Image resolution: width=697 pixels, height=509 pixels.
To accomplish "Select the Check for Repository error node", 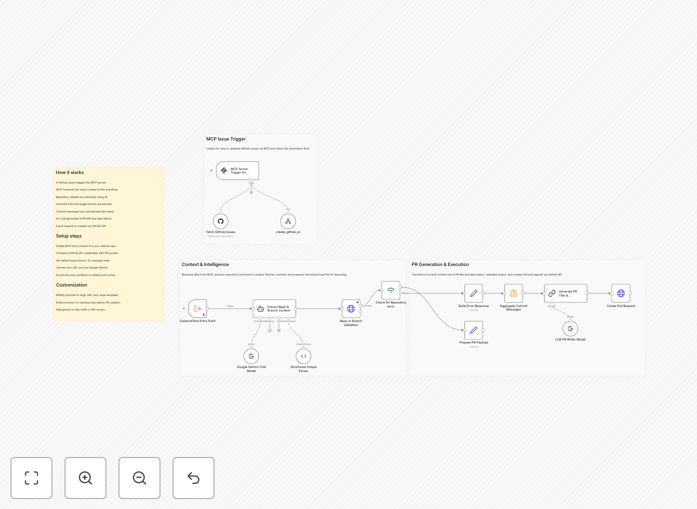I will point(391,290).
